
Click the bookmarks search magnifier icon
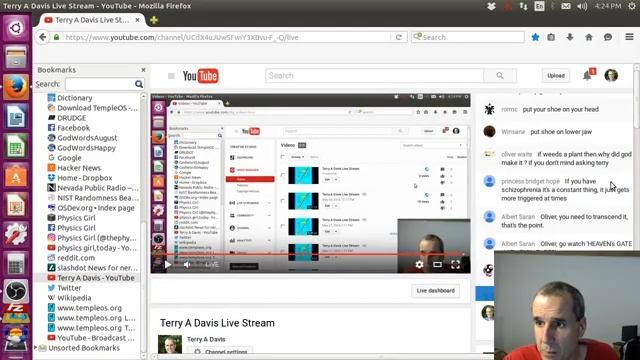point(139,84)
